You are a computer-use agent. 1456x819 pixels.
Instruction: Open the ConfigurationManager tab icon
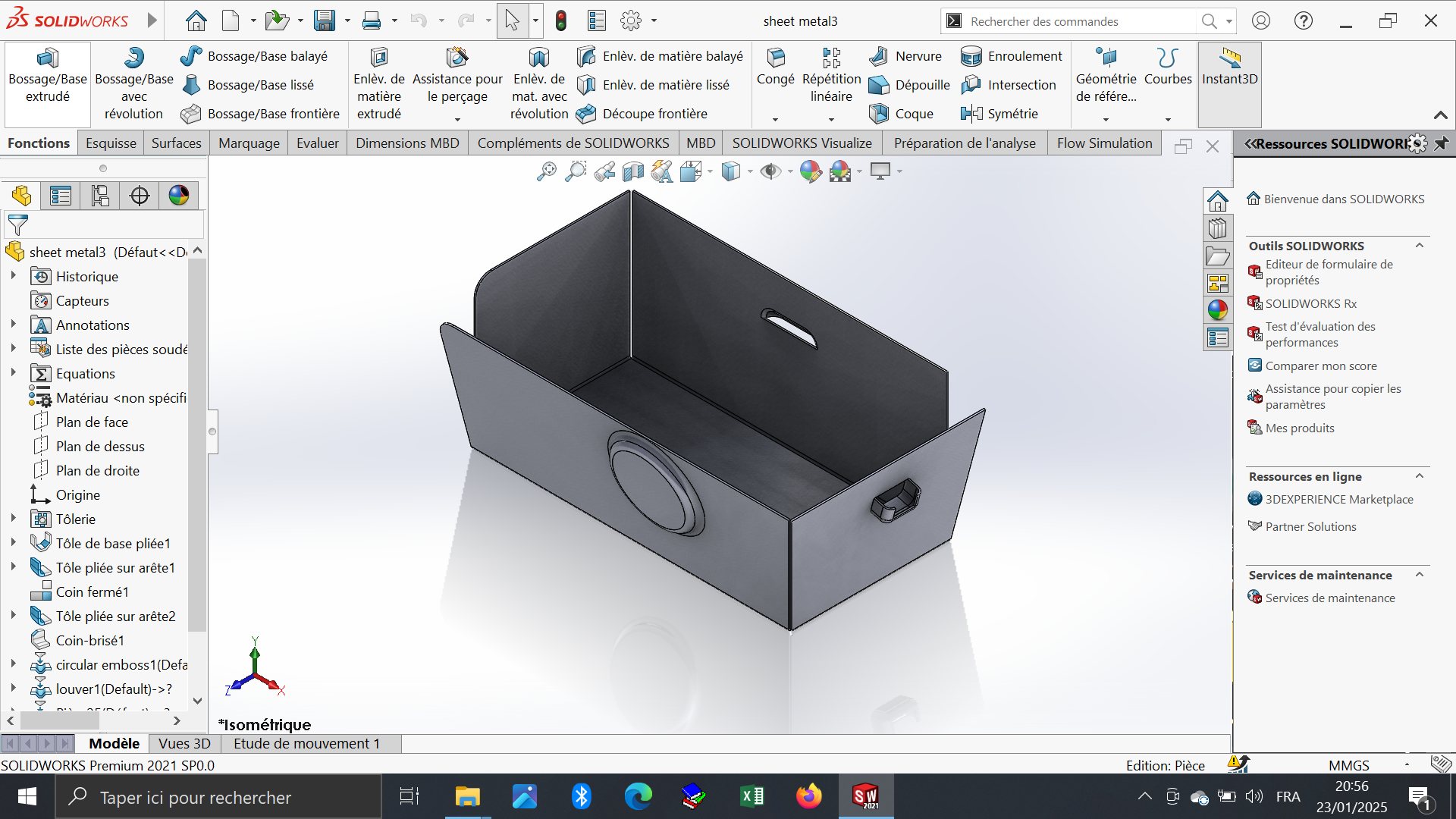[100, 196]
